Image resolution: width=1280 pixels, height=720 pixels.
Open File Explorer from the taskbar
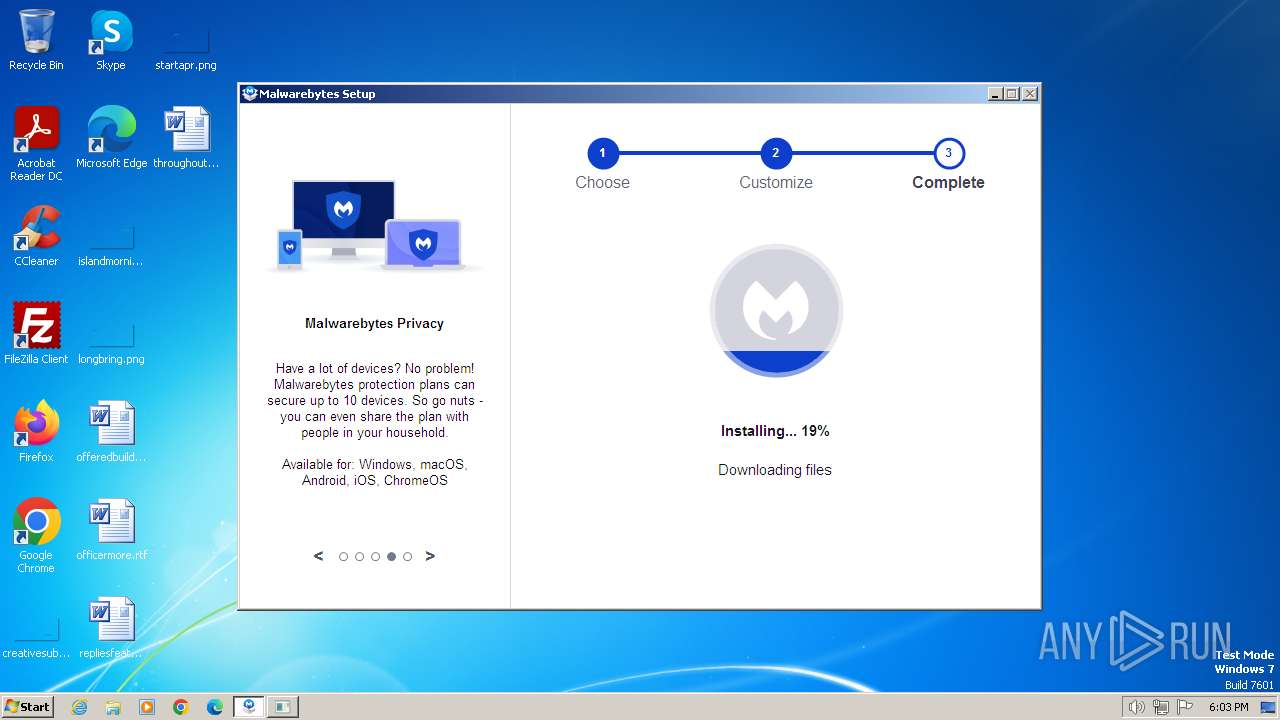click(x=113, y=707)
